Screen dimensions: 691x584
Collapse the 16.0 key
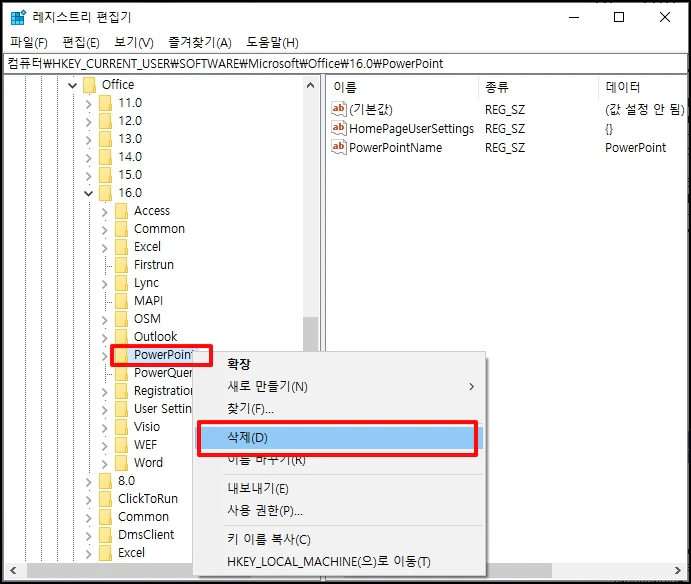[x=89, y=193]
